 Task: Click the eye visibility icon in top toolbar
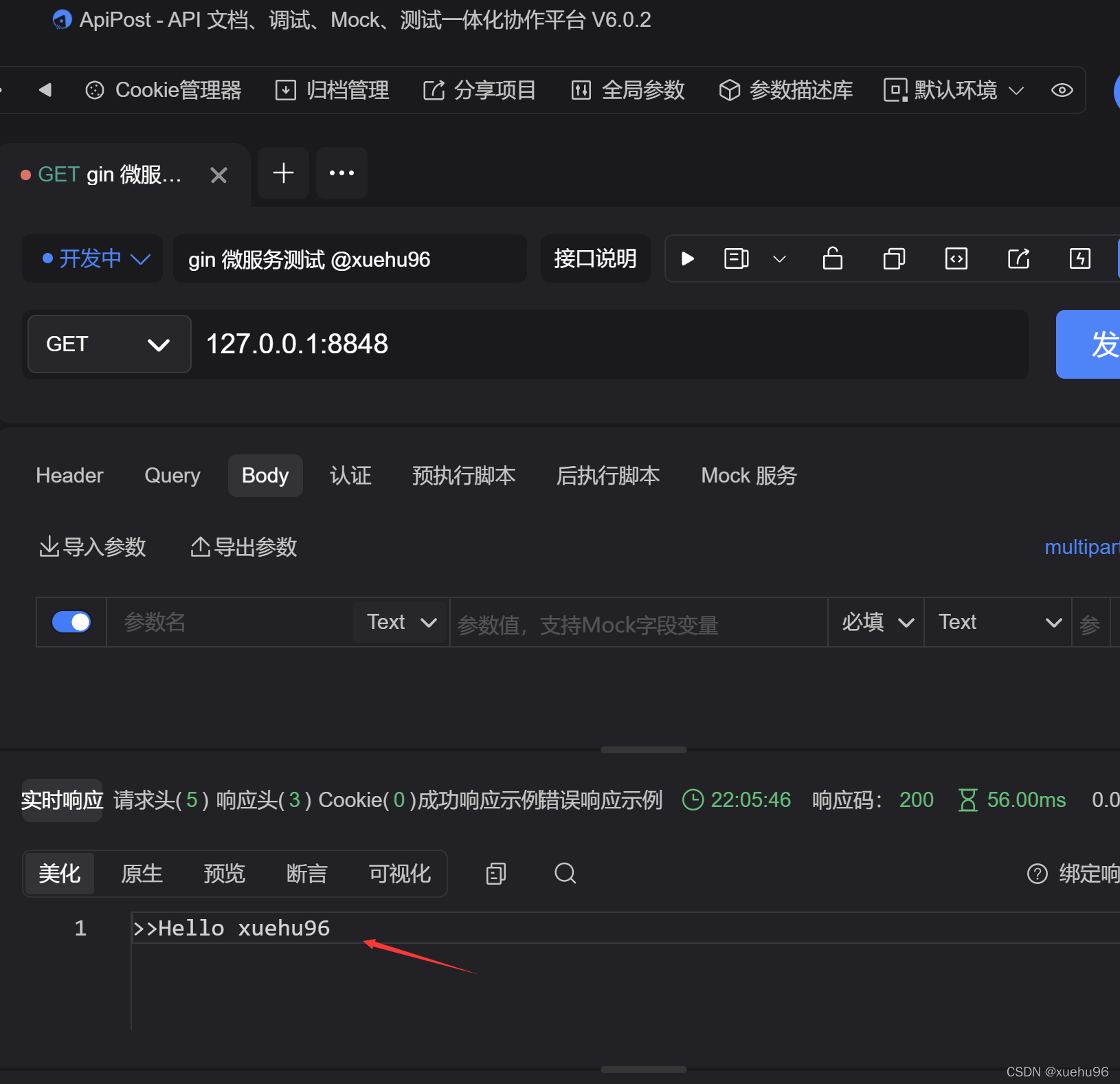pyautogui.click(x=1062, y=90)
